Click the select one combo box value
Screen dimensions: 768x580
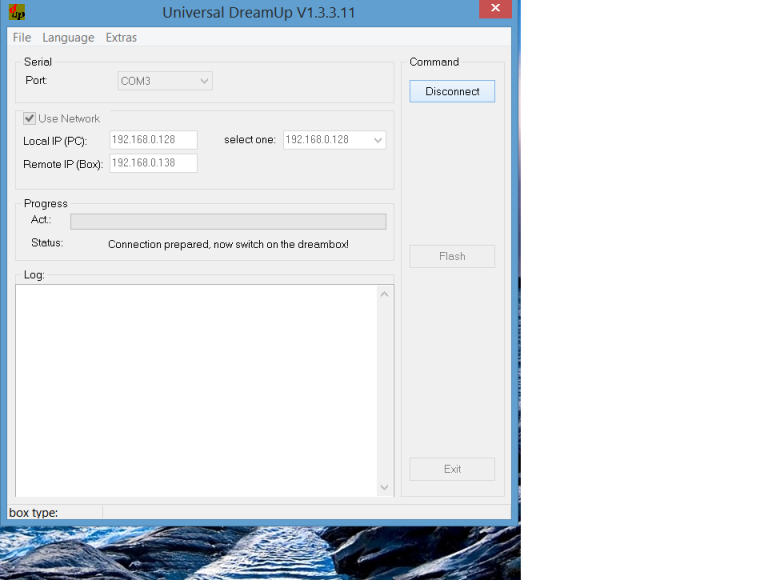point(327,140)
